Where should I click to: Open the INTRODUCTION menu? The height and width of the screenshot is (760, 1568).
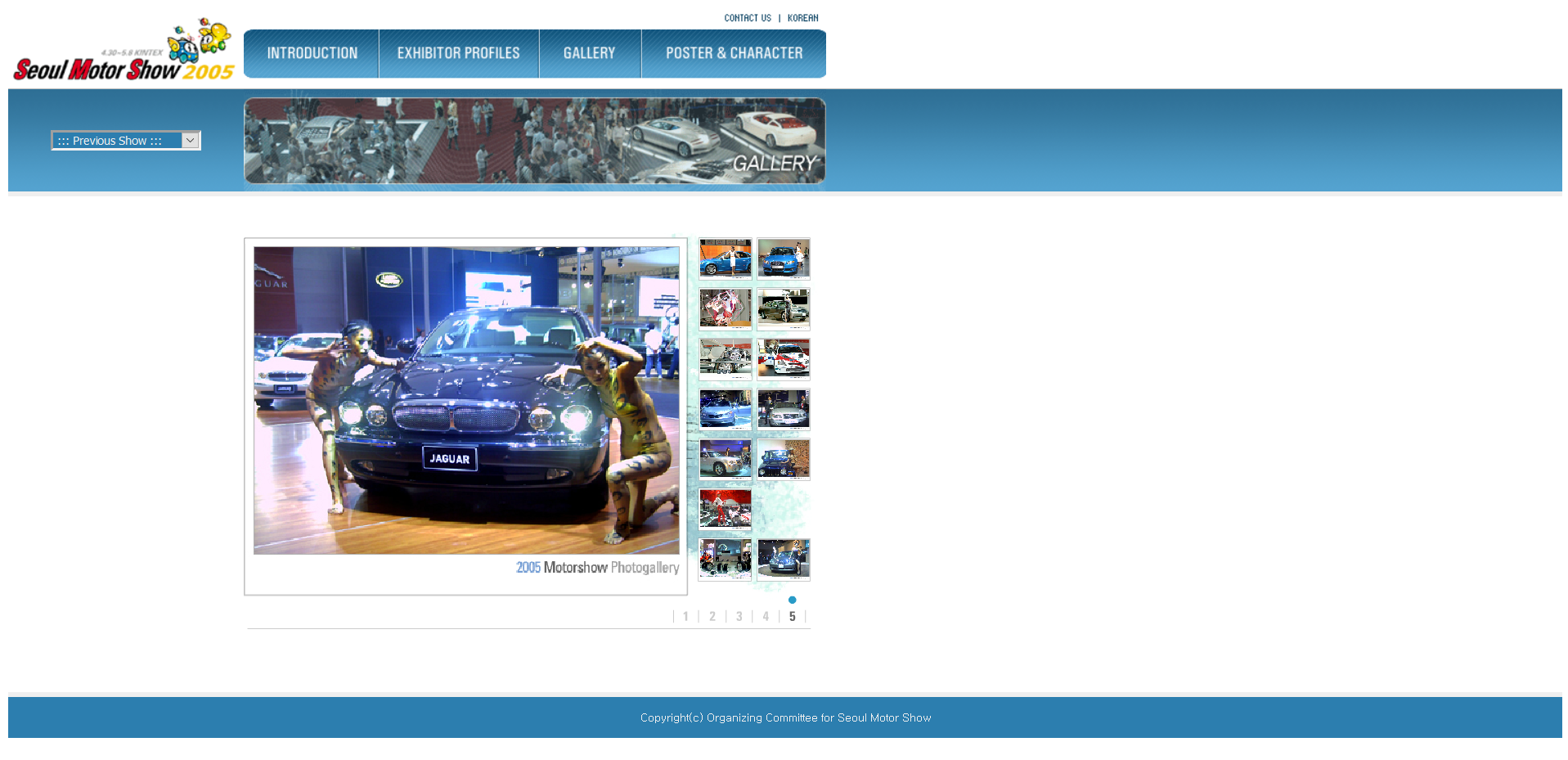pyautogui.click(x=312, y=53)
